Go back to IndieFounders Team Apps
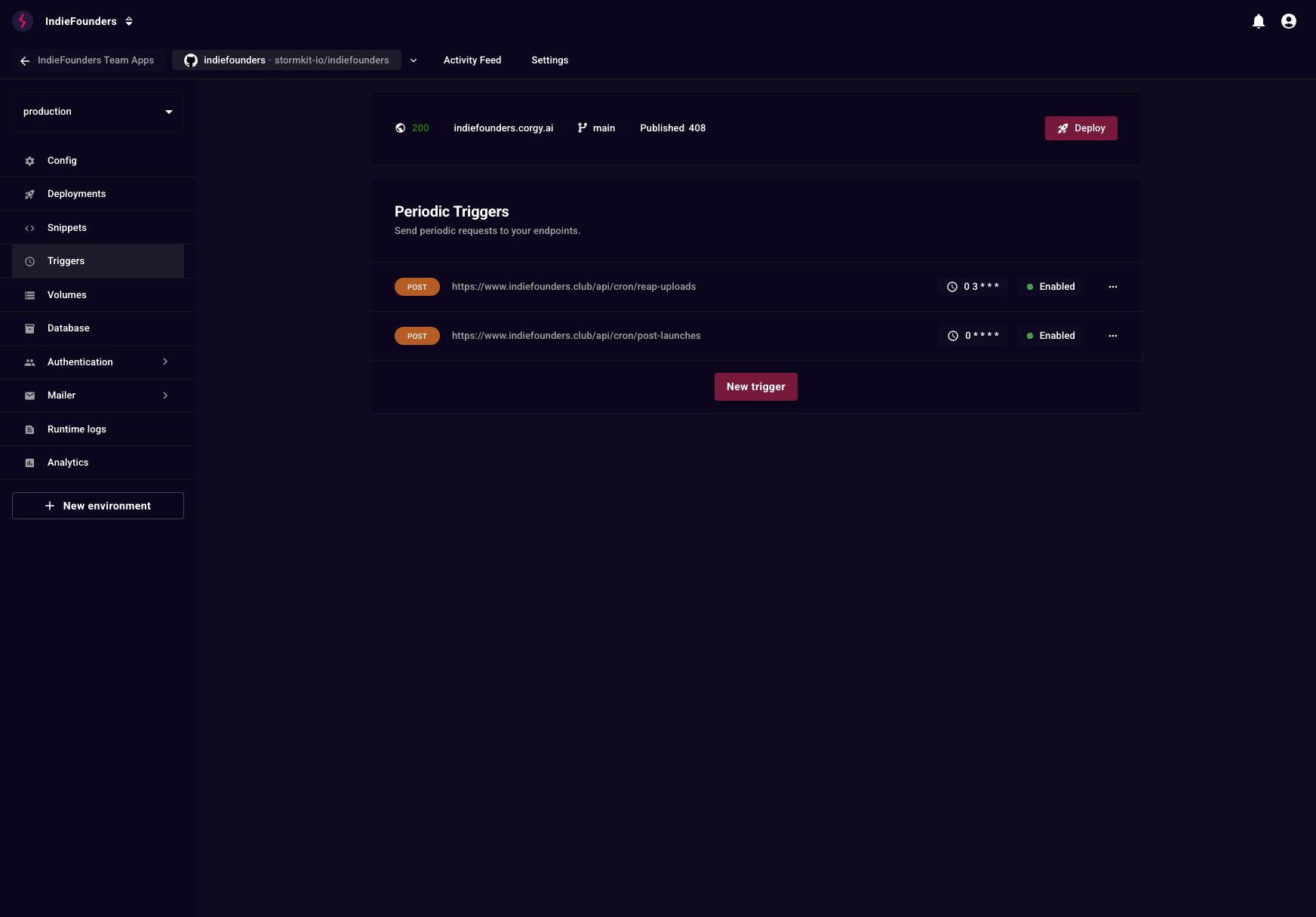Image resolution: width=1316 pixels, height=917 pixels. click(x=88, y=60)
